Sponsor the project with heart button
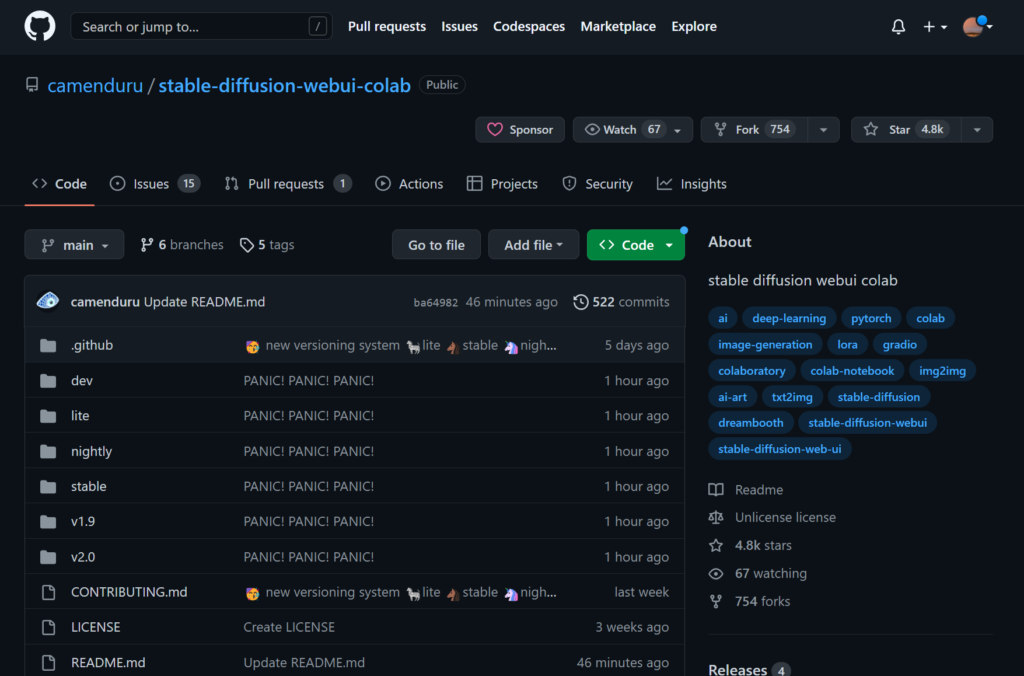This screenshot has width=1024, height=676. pos(520,130)
